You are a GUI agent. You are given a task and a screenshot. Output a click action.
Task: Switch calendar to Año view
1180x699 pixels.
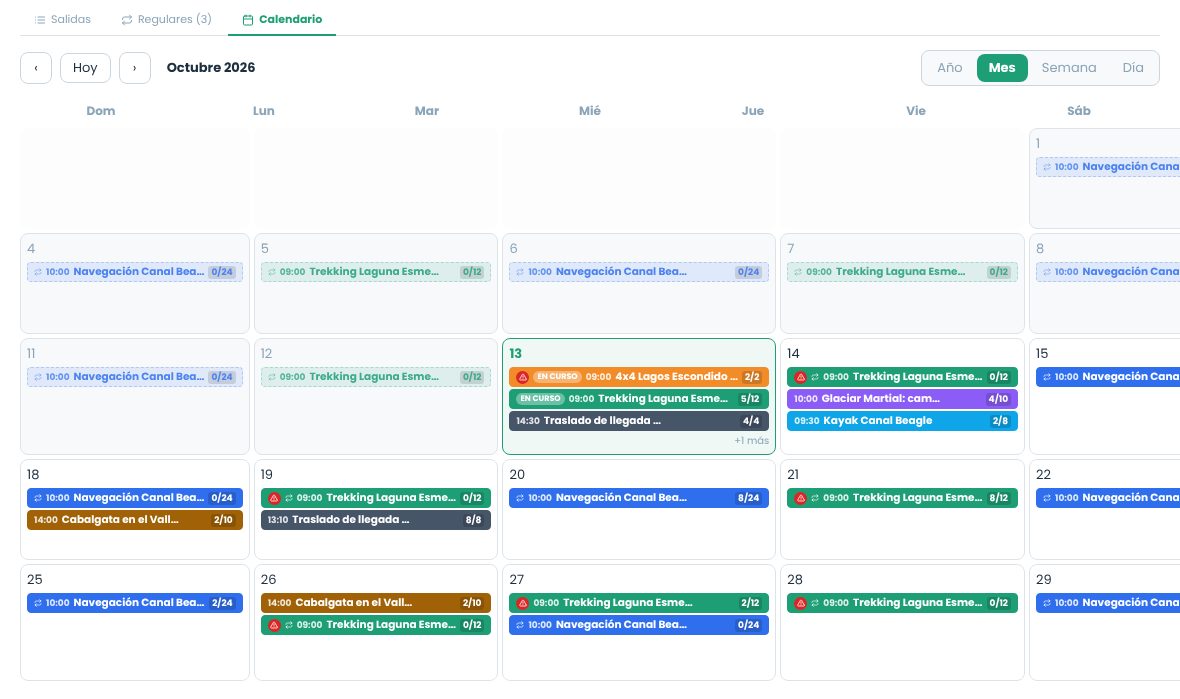coord(950,68)
